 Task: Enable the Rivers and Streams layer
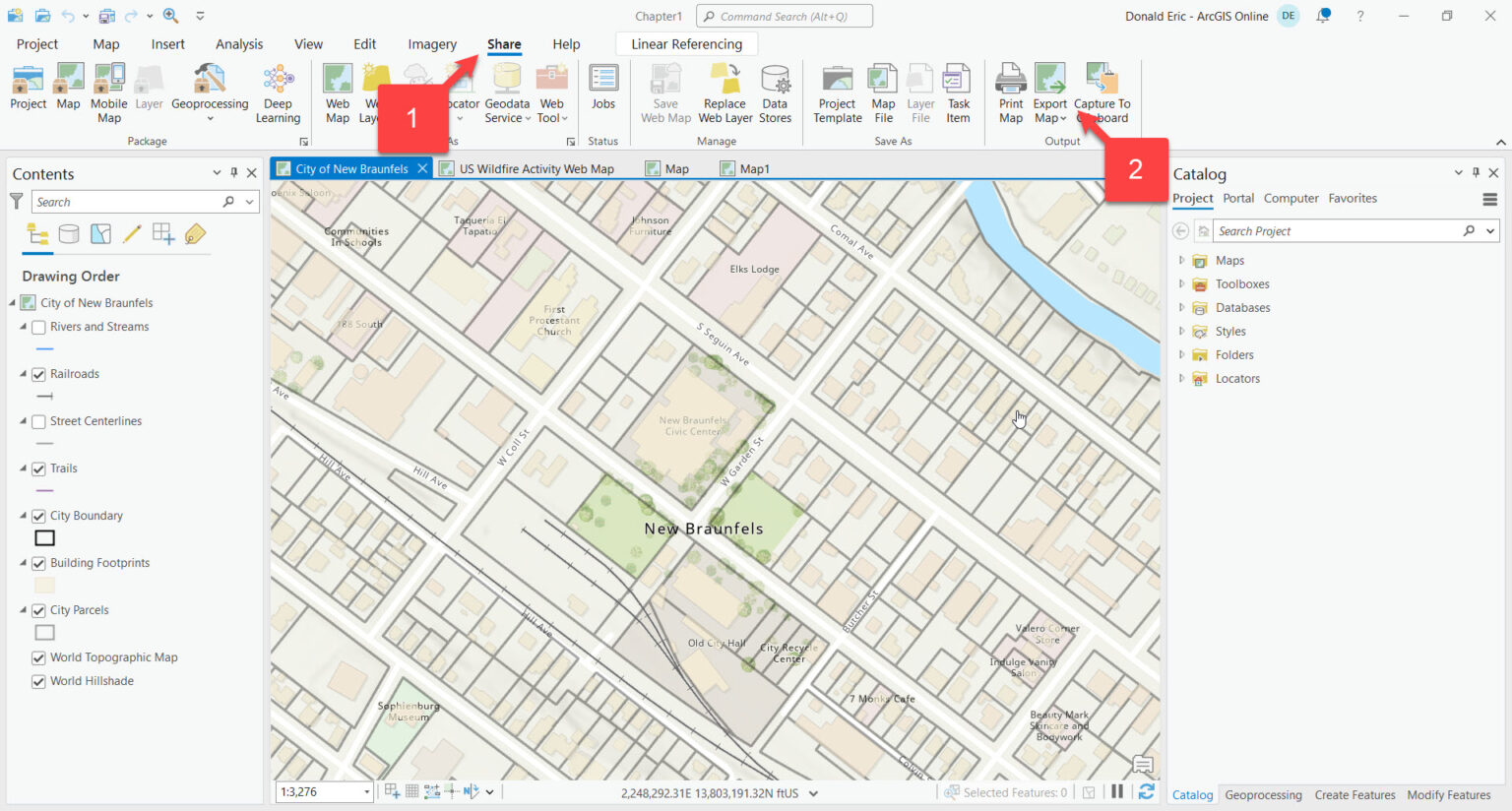(x=39, y=326)
